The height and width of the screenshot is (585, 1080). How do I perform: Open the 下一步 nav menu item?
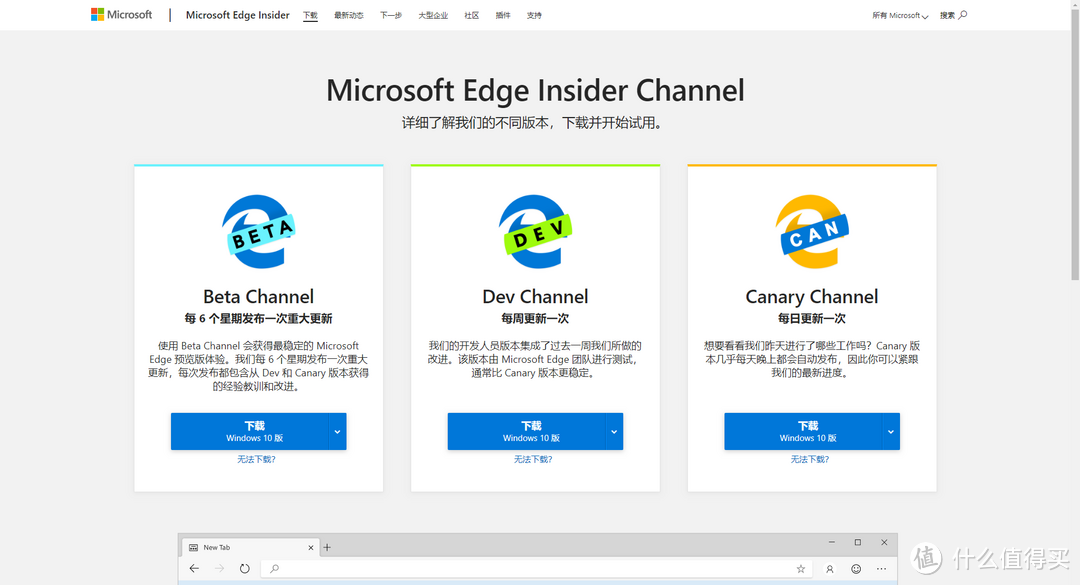(391, 15)
